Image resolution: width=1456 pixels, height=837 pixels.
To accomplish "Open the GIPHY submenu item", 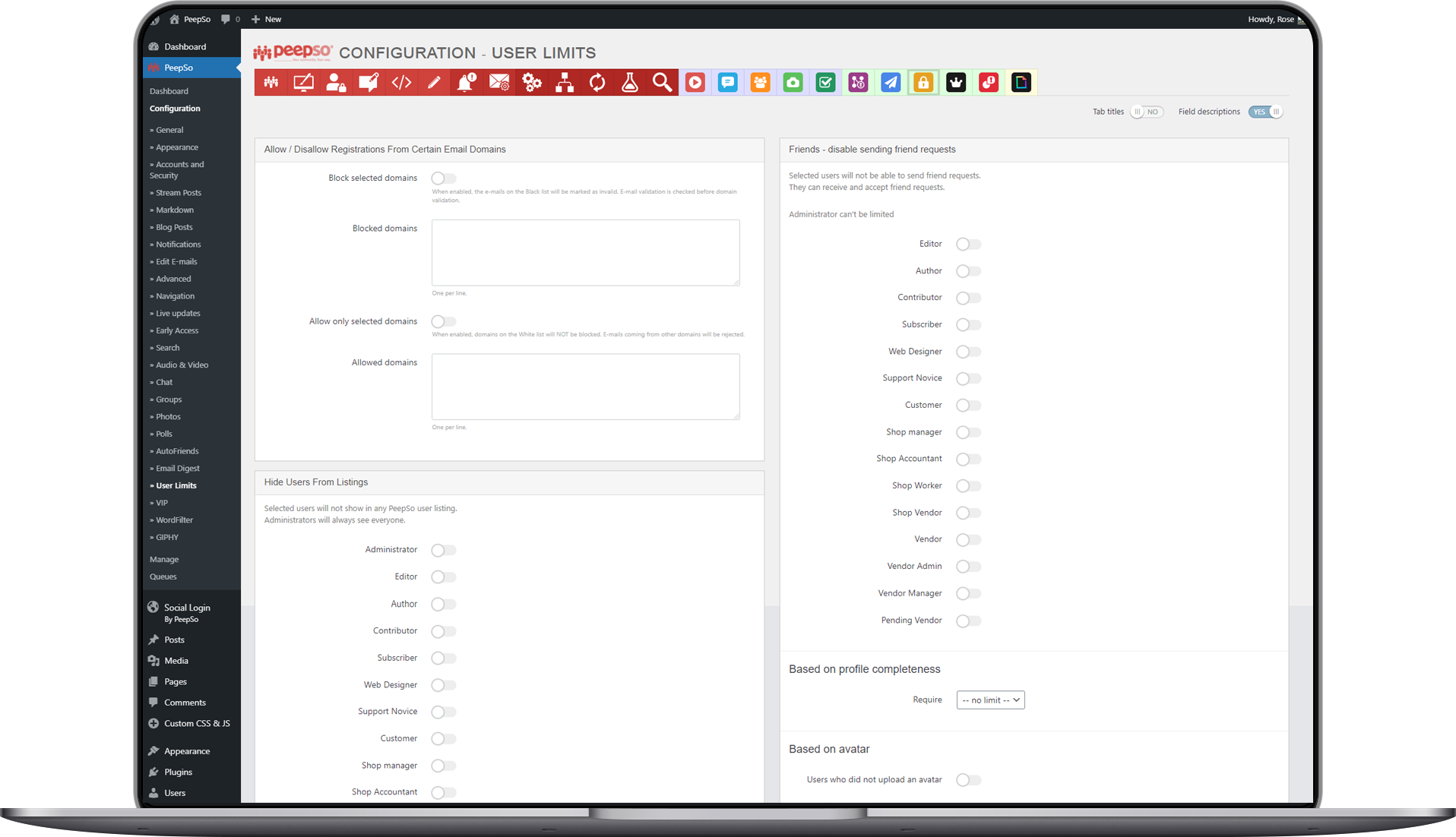I will 164,538.
